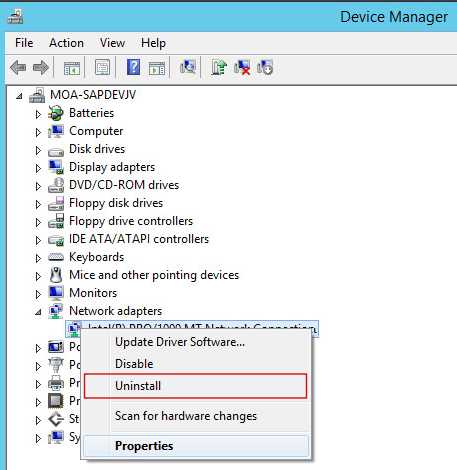The width and height of the screenshot is (457, 470).
Task: Click the Uninstall toolbar icon with red X
Action: pyautogui.click(x=242, y=67)
